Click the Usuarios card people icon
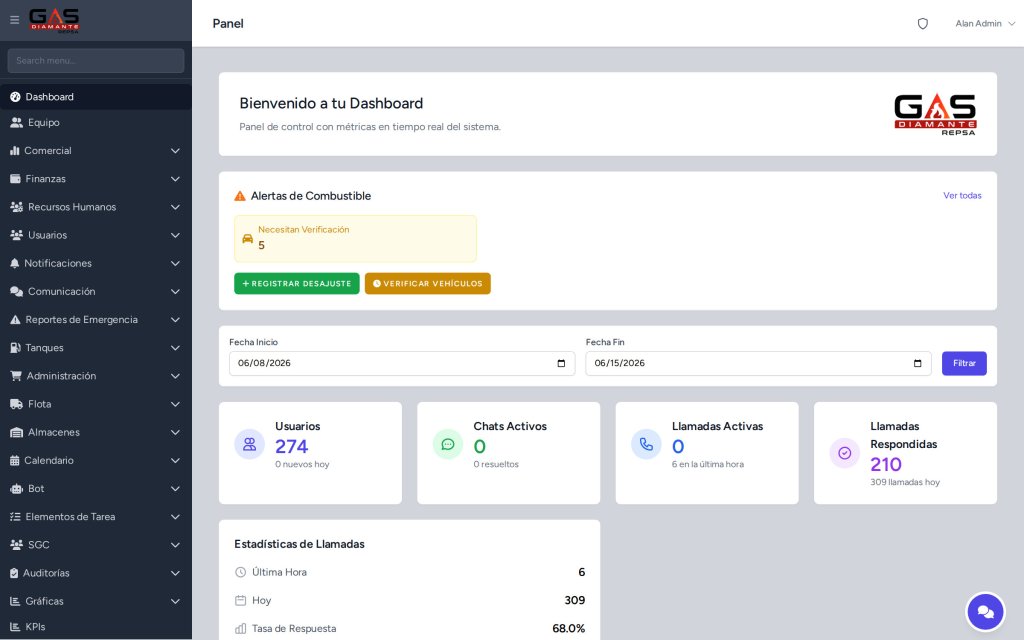 click(249, 444)
